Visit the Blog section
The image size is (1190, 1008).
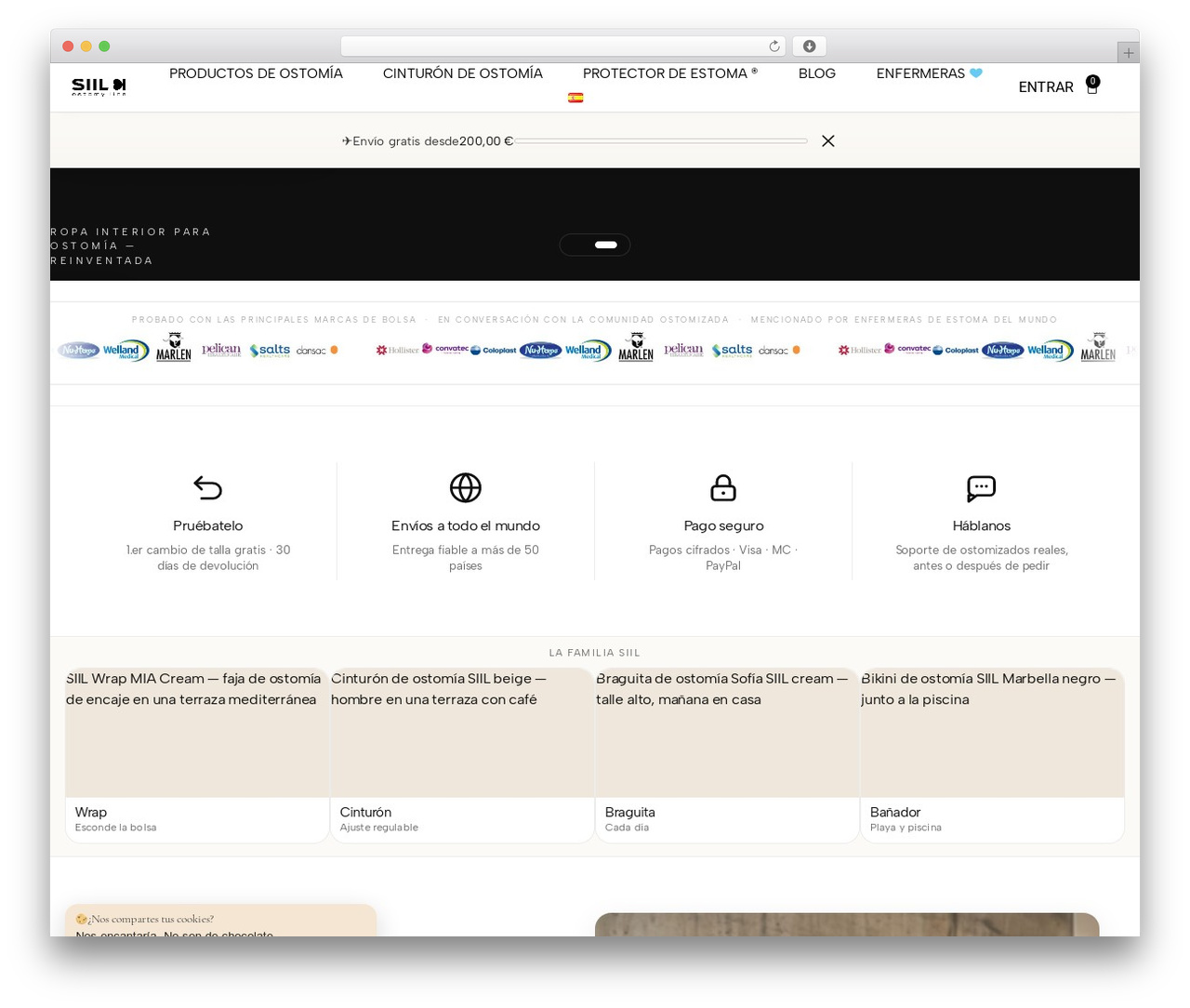[817, 73]
